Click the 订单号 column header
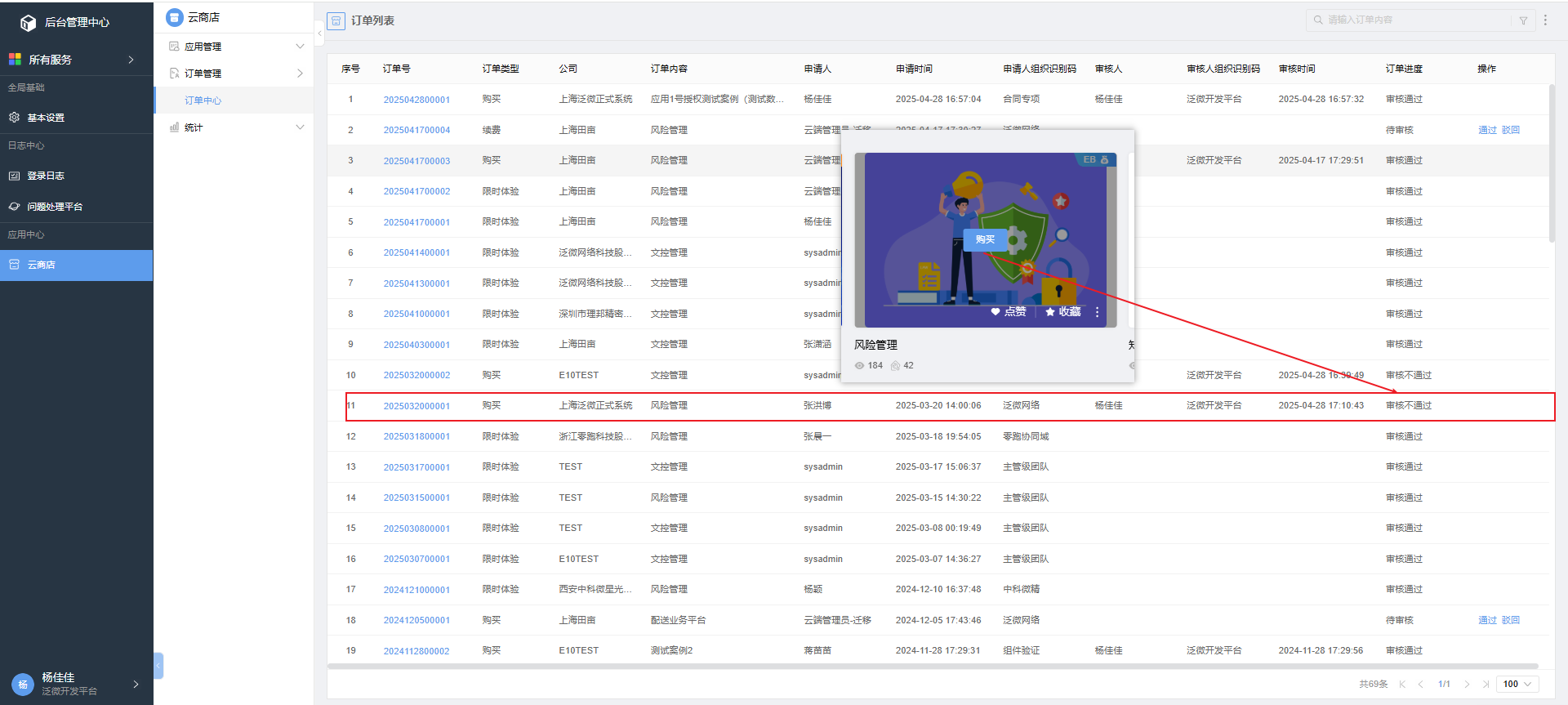The width and height of the screenshot is (1568, 705). tap(397, 69)
